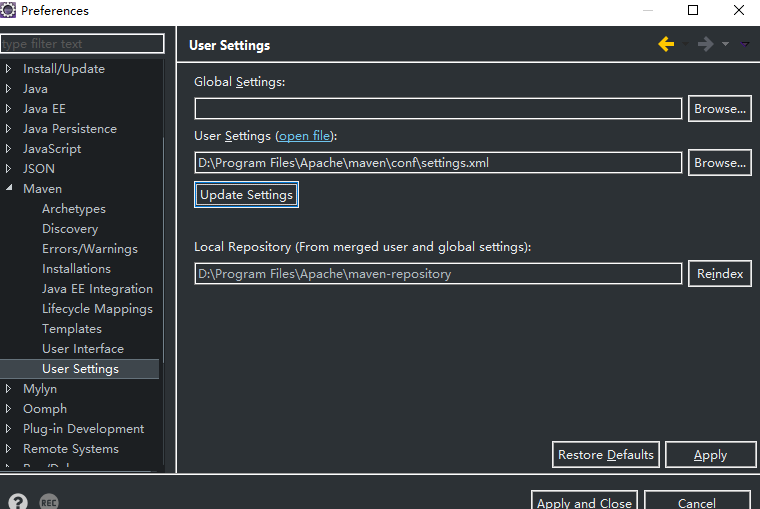Screen dimensions: 760x509
Task: Click the gray Forward arrow icon
Action: [706, 44]
